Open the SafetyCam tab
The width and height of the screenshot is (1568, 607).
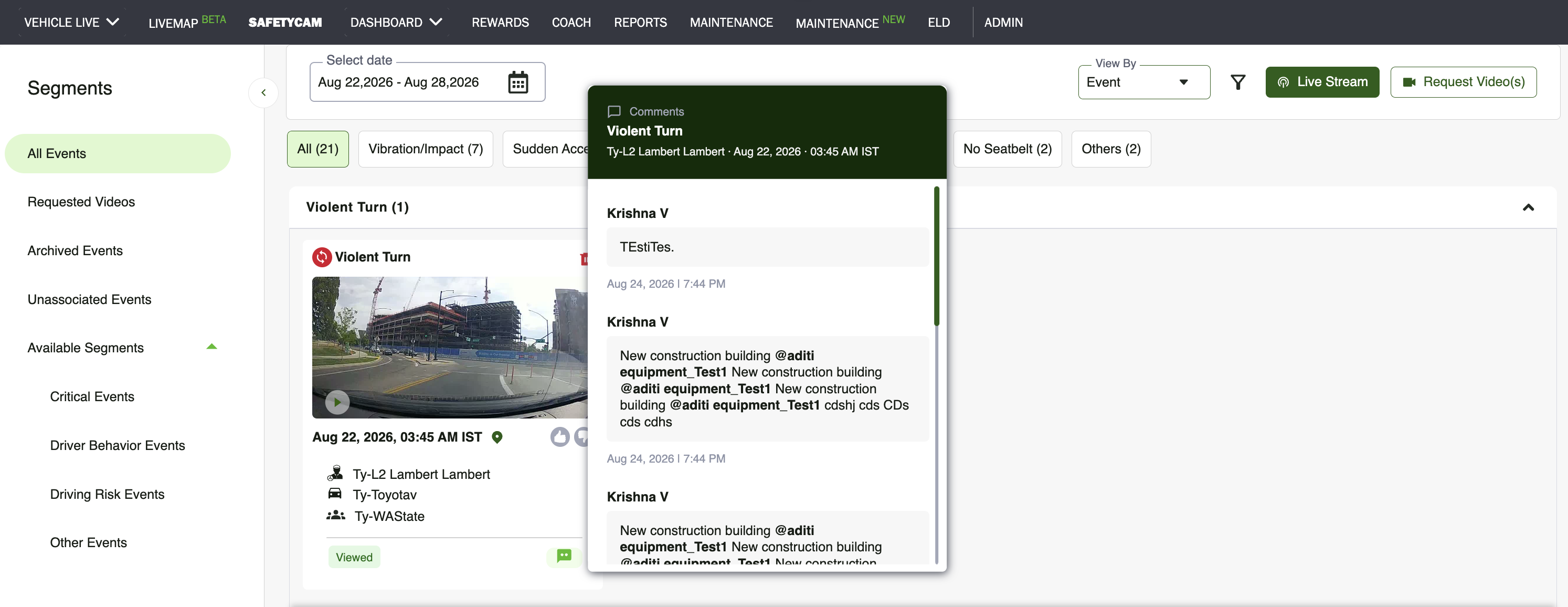285,23
